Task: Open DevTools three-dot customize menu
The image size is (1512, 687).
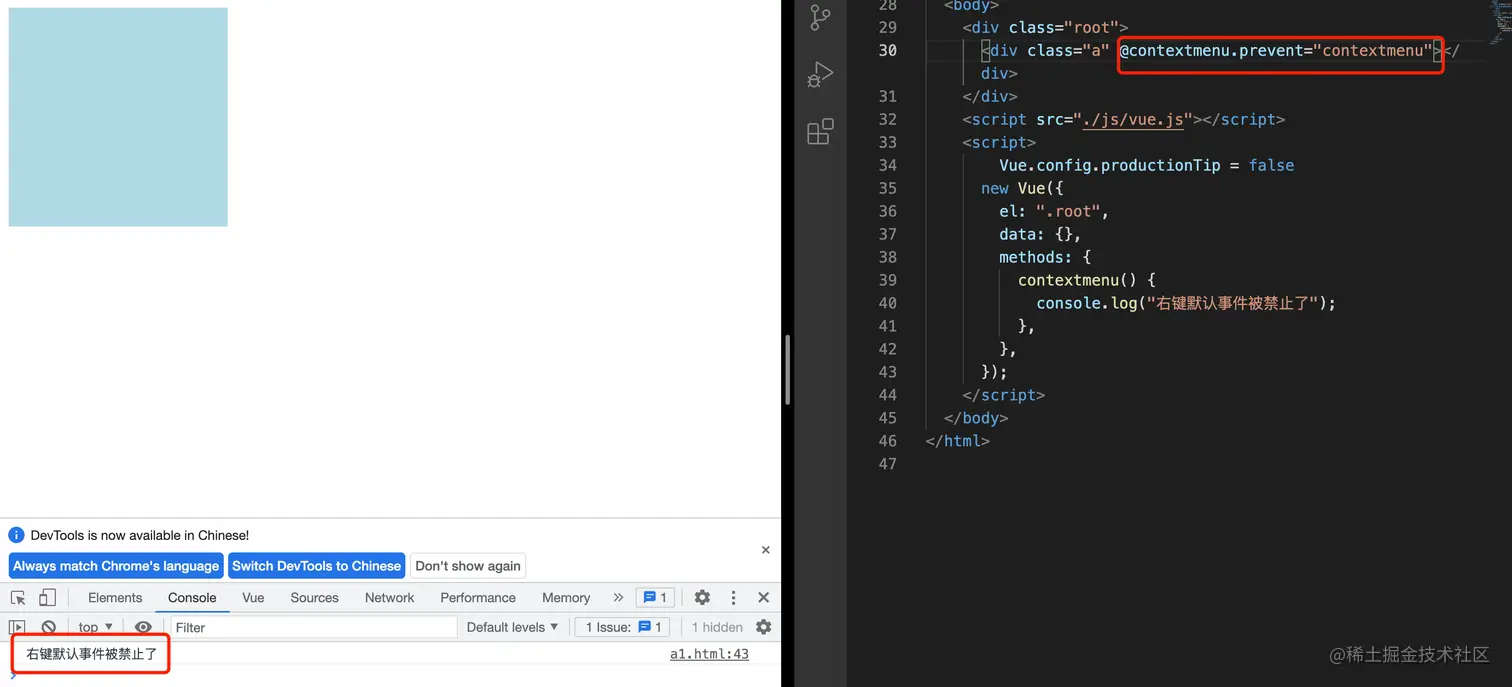Action: point(733,597)
